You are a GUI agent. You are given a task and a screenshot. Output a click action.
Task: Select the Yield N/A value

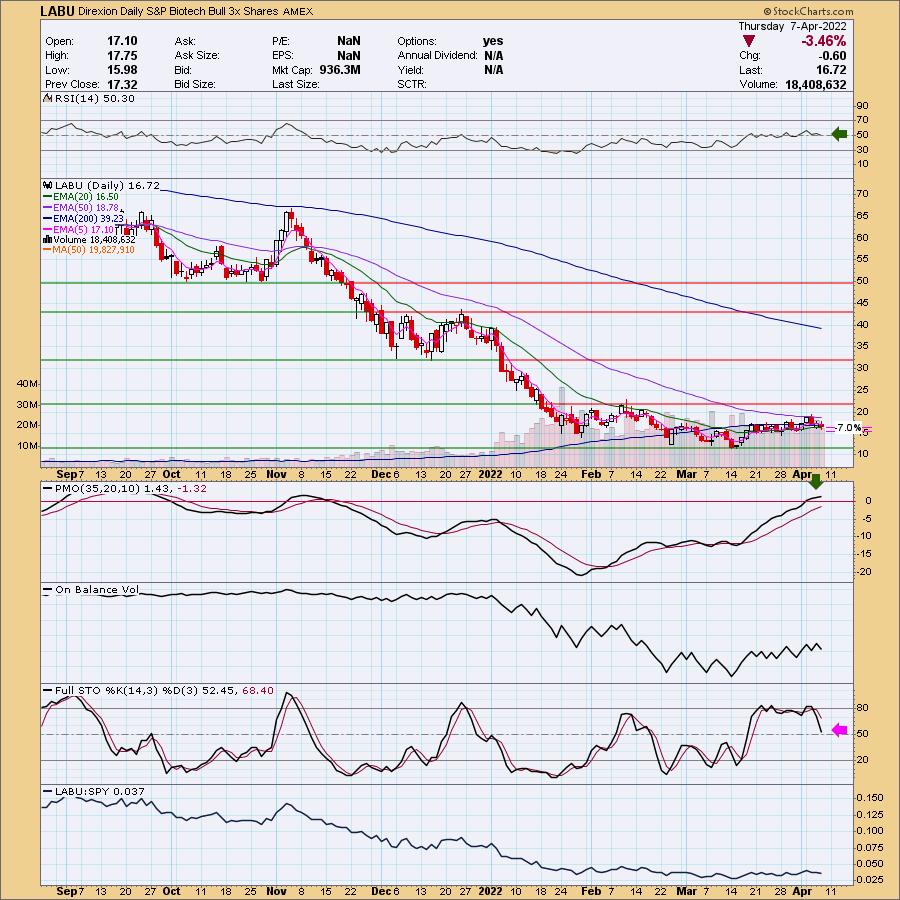pos(494,70)
